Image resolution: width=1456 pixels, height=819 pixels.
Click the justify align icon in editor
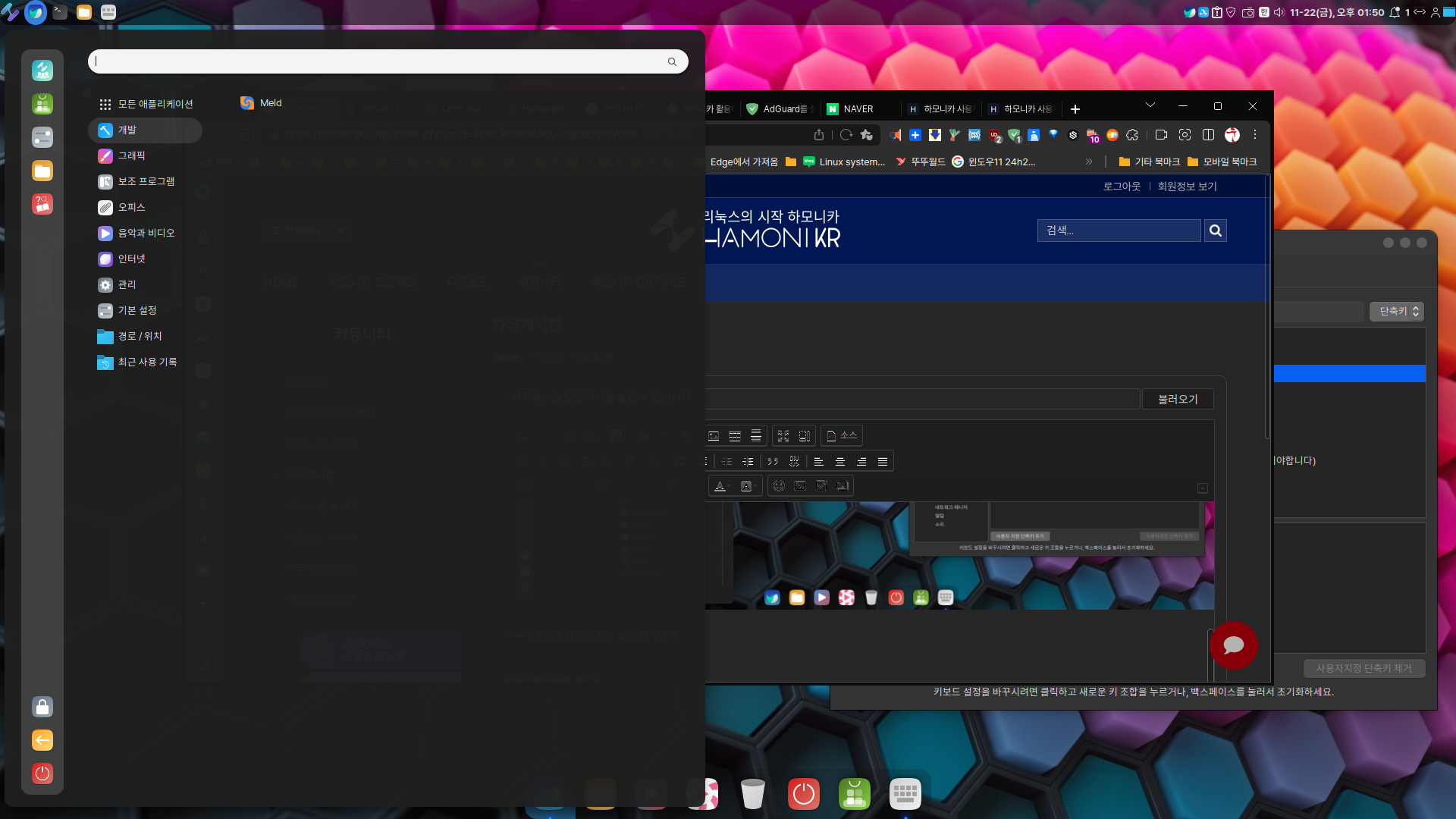click(883, 461)
